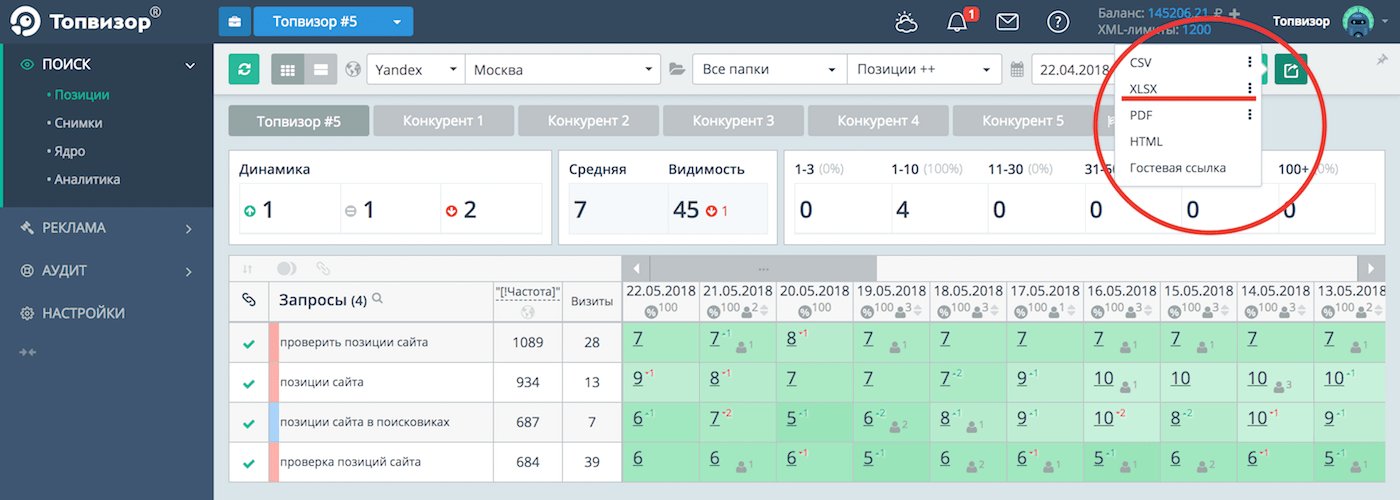Export as XLSX
This screenshot has height=500, width=1400.
tap(1143, 88)
